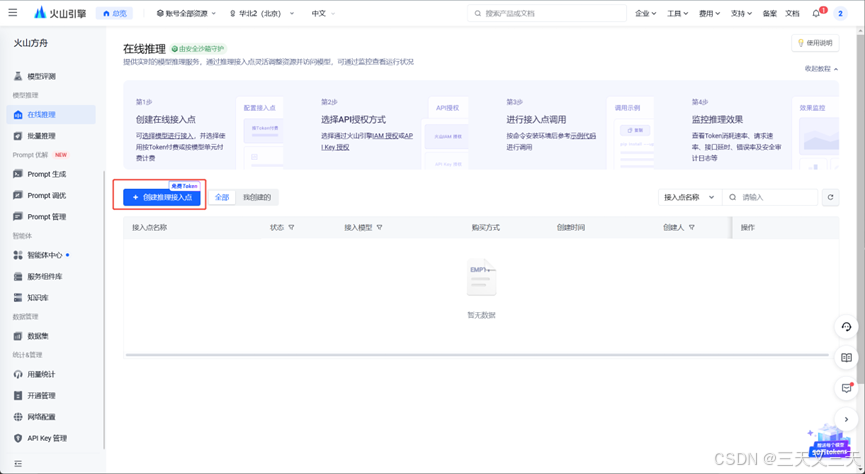Image resolution: width=865 pixels, height=474 pixels.
Task: Open the documentation book floating button
Action: point(846,358)
